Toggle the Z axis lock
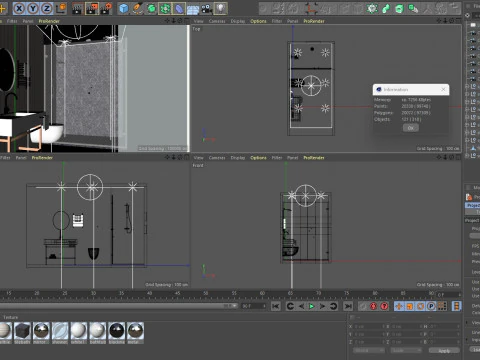480x360 pixels. tap(46, 8)
